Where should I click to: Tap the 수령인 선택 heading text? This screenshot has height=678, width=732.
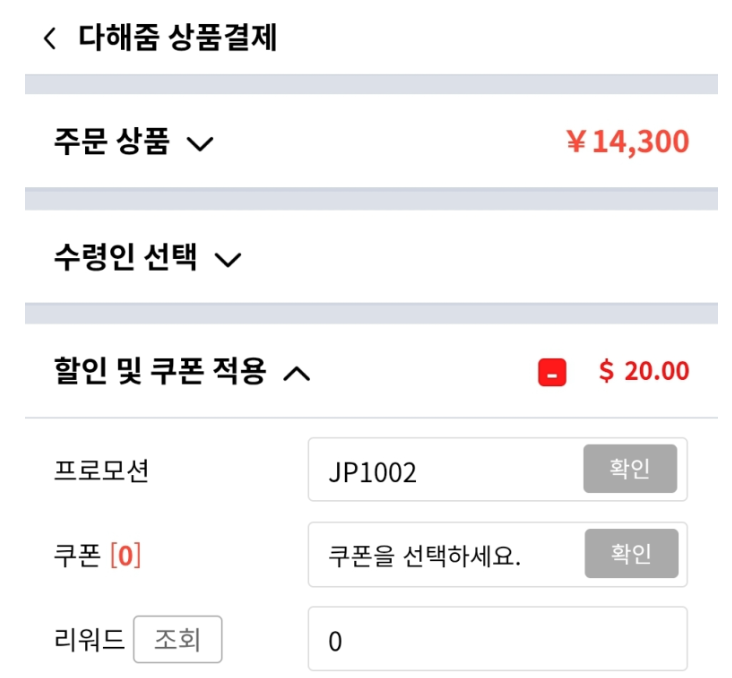pyautogui.click(x=126, y=260)
